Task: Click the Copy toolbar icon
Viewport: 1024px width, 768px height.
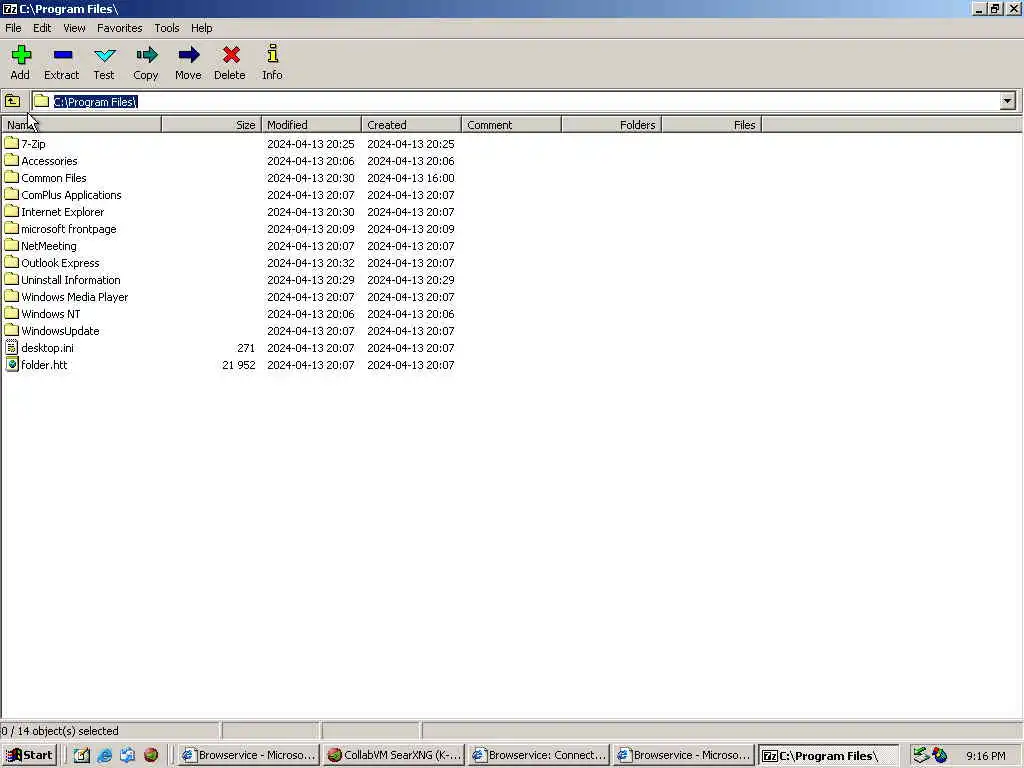Action: 146,55
